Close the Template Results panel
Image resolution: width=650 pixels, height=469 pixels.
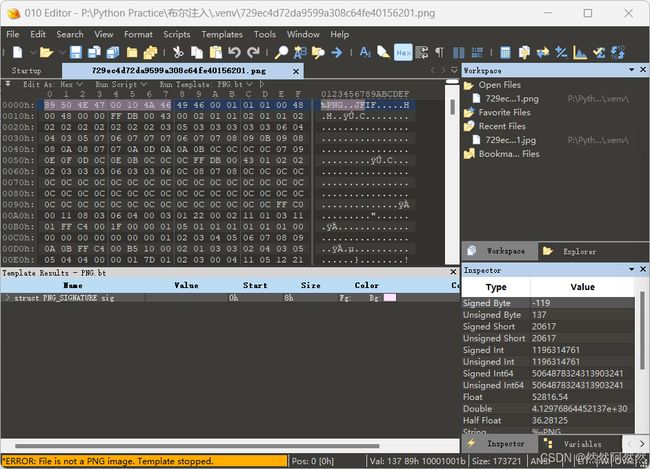[453, 272]
